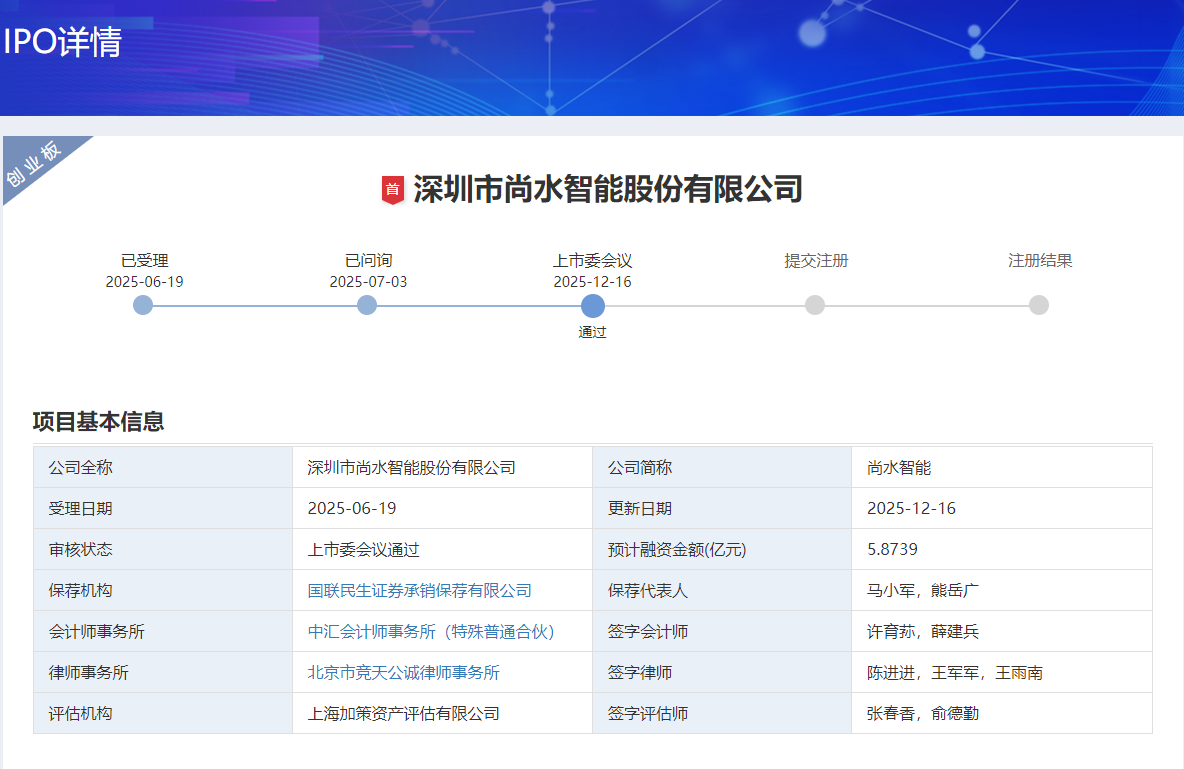
Task: Select the highlighted 上市委会议 timeline dot
Action: coord(592,305)
